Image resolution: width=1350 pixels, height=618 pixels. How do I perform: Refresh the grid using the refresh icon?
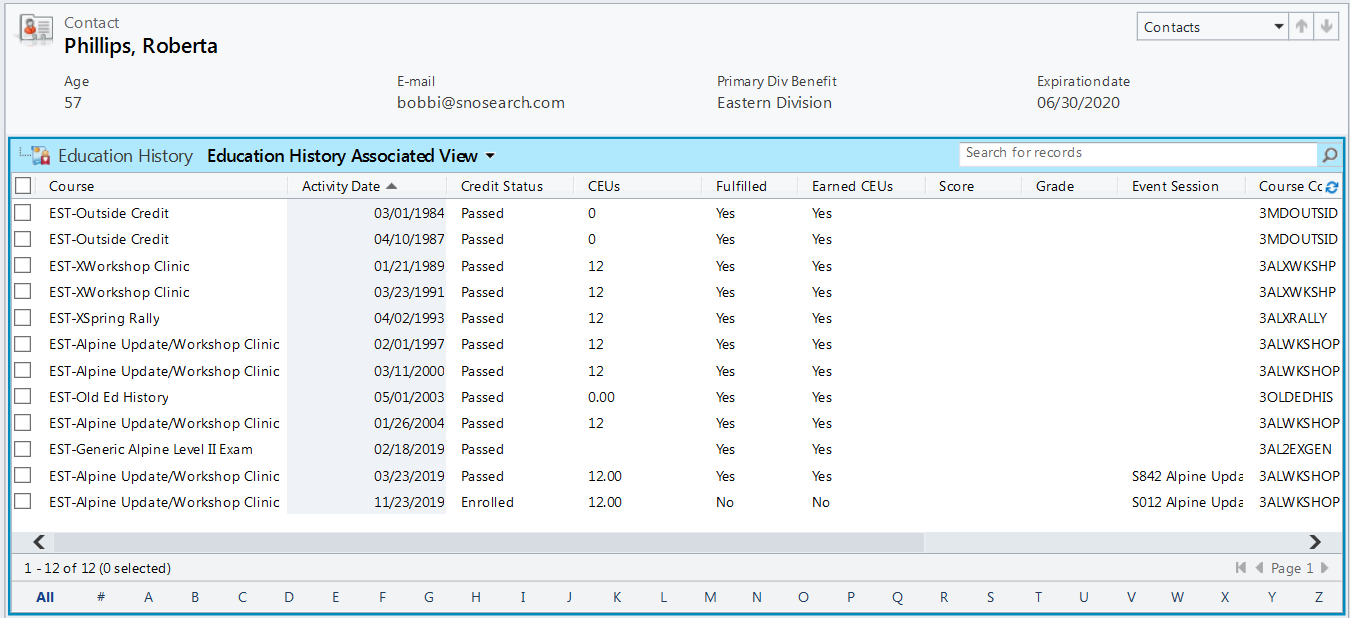[1332, 187]
